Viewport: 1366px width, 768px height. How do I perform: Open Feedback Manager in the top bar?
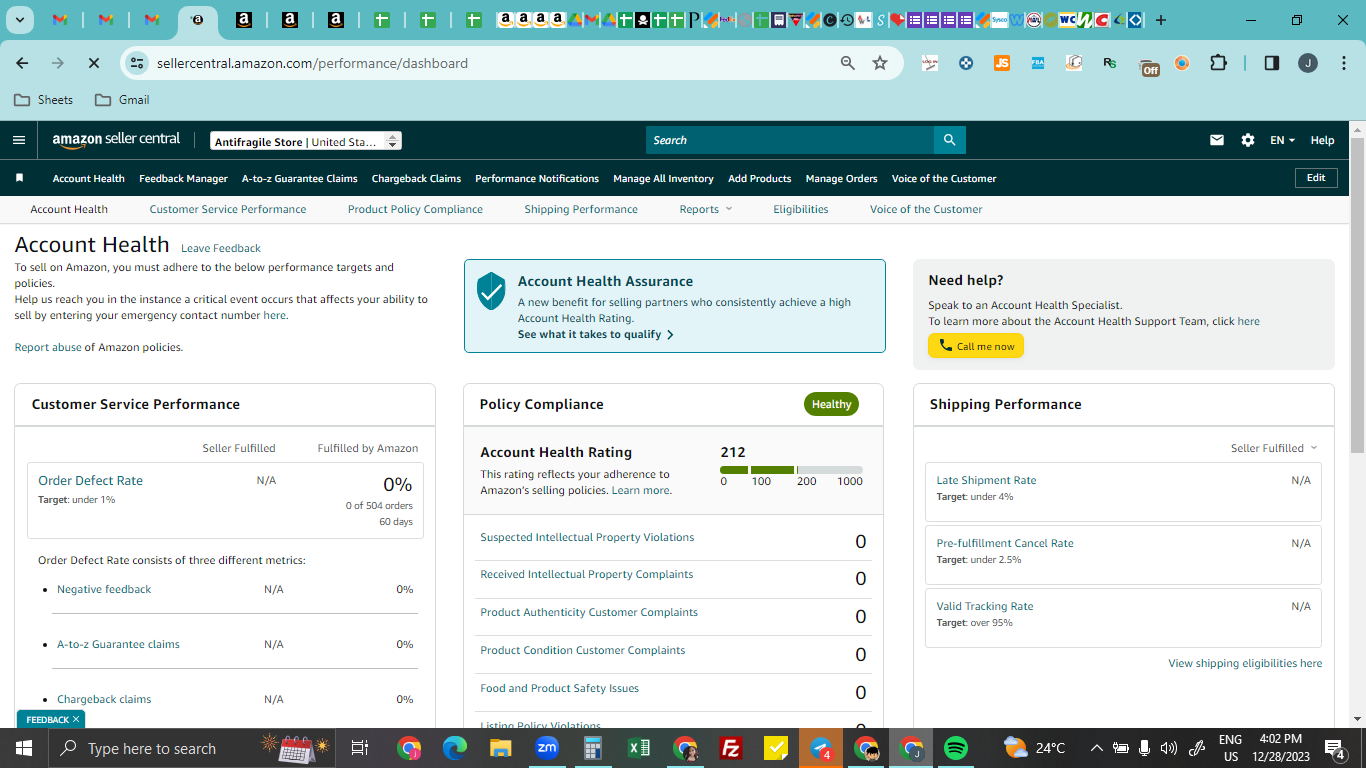click(183, 178)
